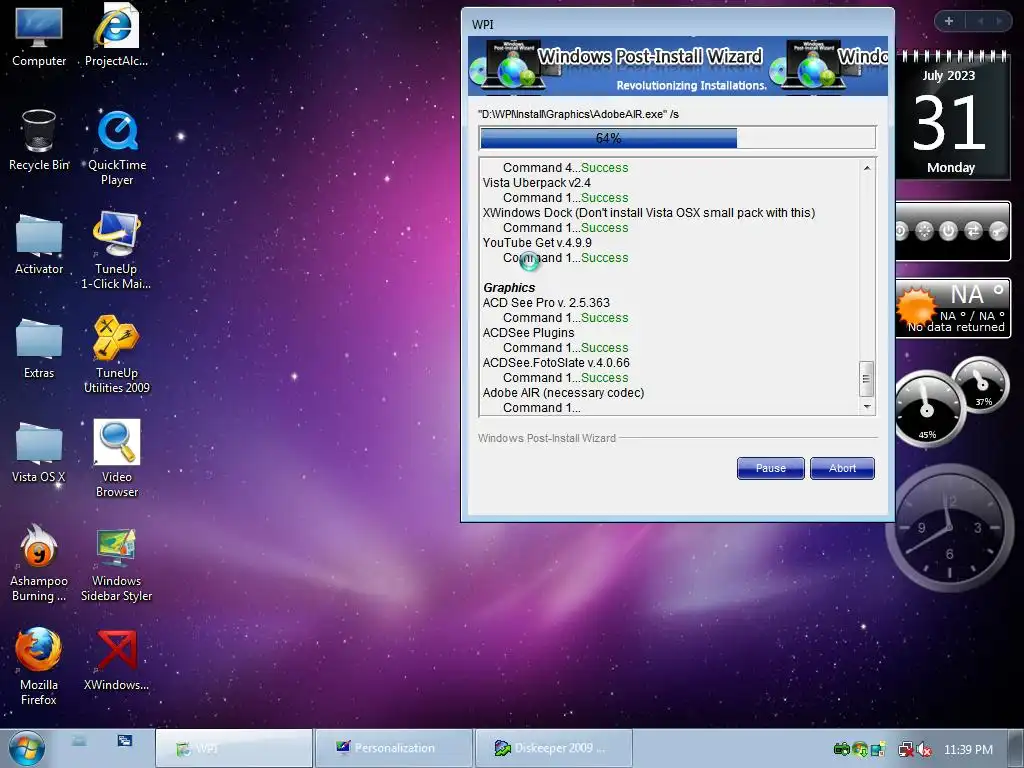1024x768 pixels.
Task: Open the ProjectAlc Internet Explorer shortcut
Action: pyautogui.click(x=116, y=37)
